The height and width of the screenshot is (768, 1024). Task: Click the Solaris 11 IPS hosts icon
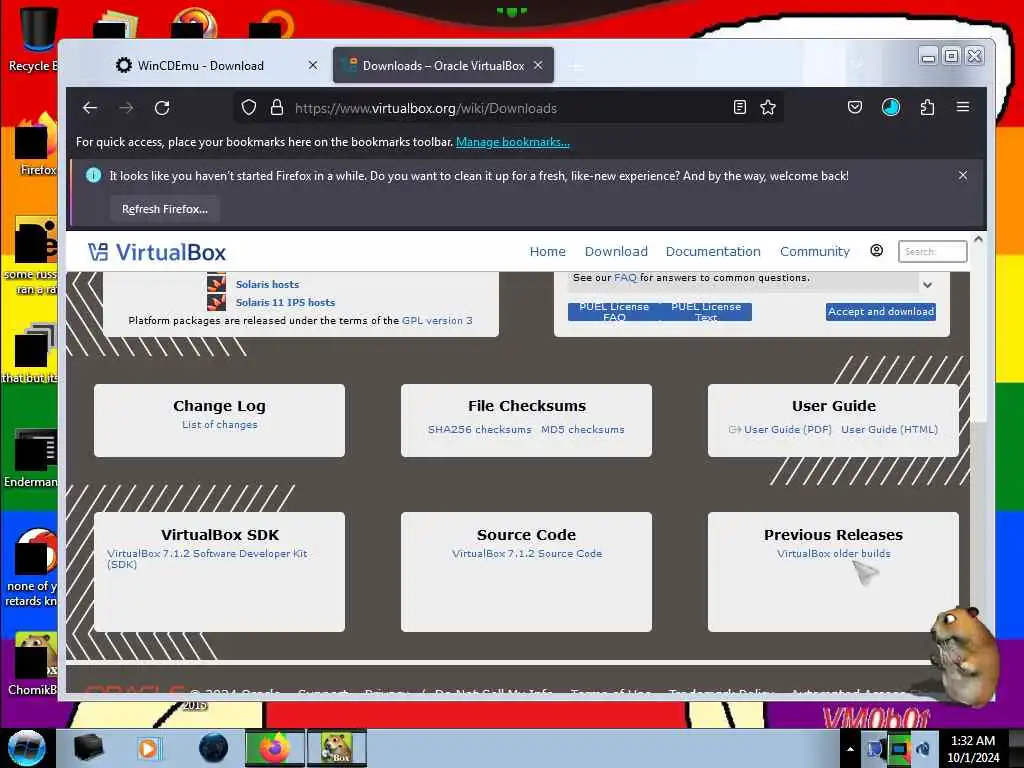[x=216, y=302]
